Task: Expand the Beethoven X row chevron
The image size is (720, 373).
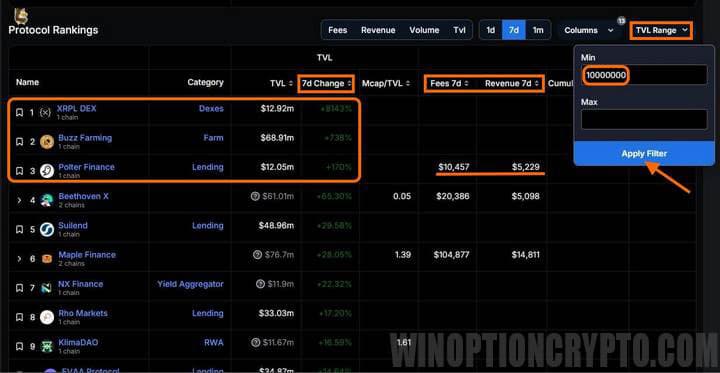Action: click(19, 200)
